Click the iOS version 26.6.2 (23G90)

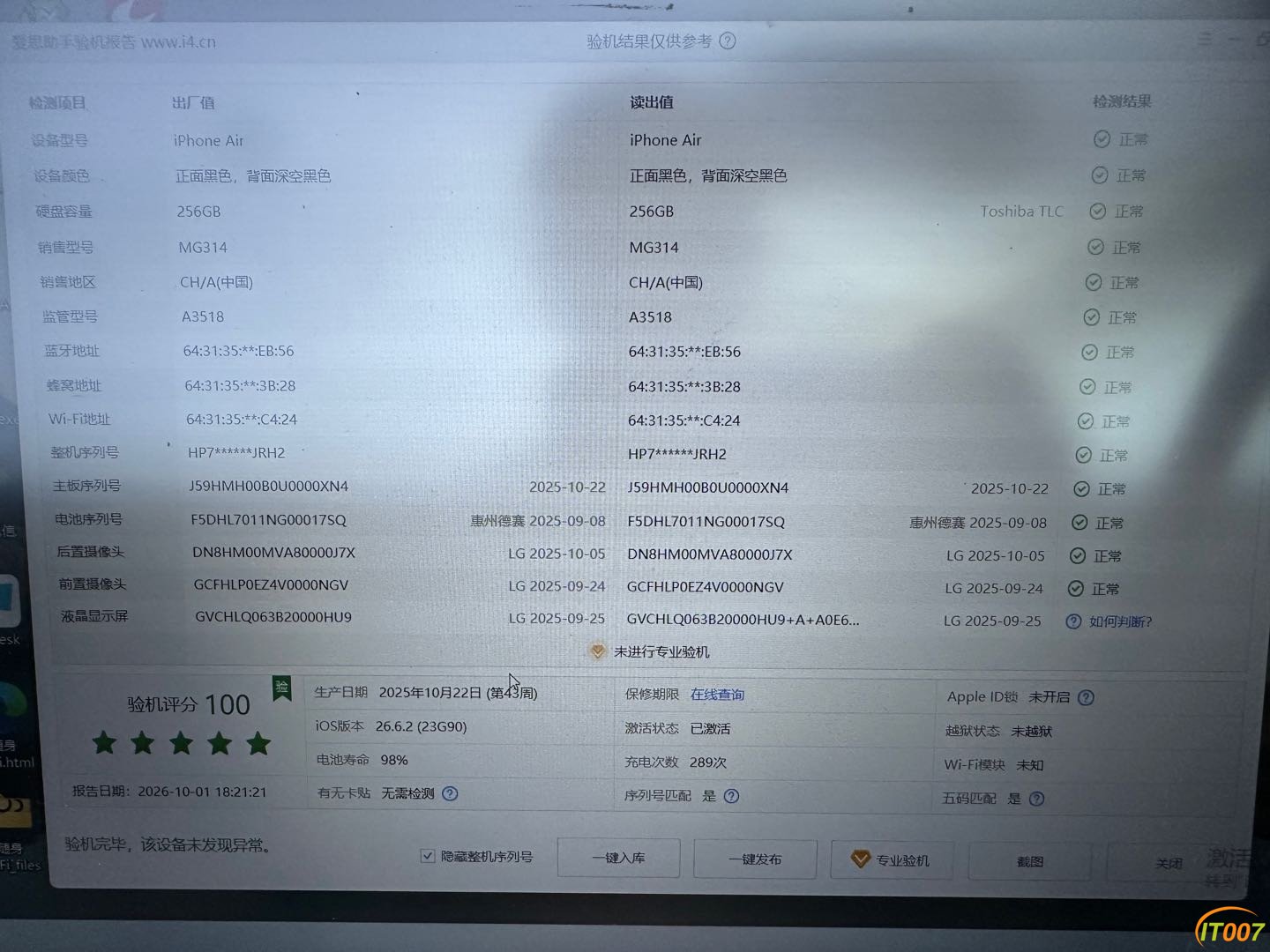click(x=421, y=726)
